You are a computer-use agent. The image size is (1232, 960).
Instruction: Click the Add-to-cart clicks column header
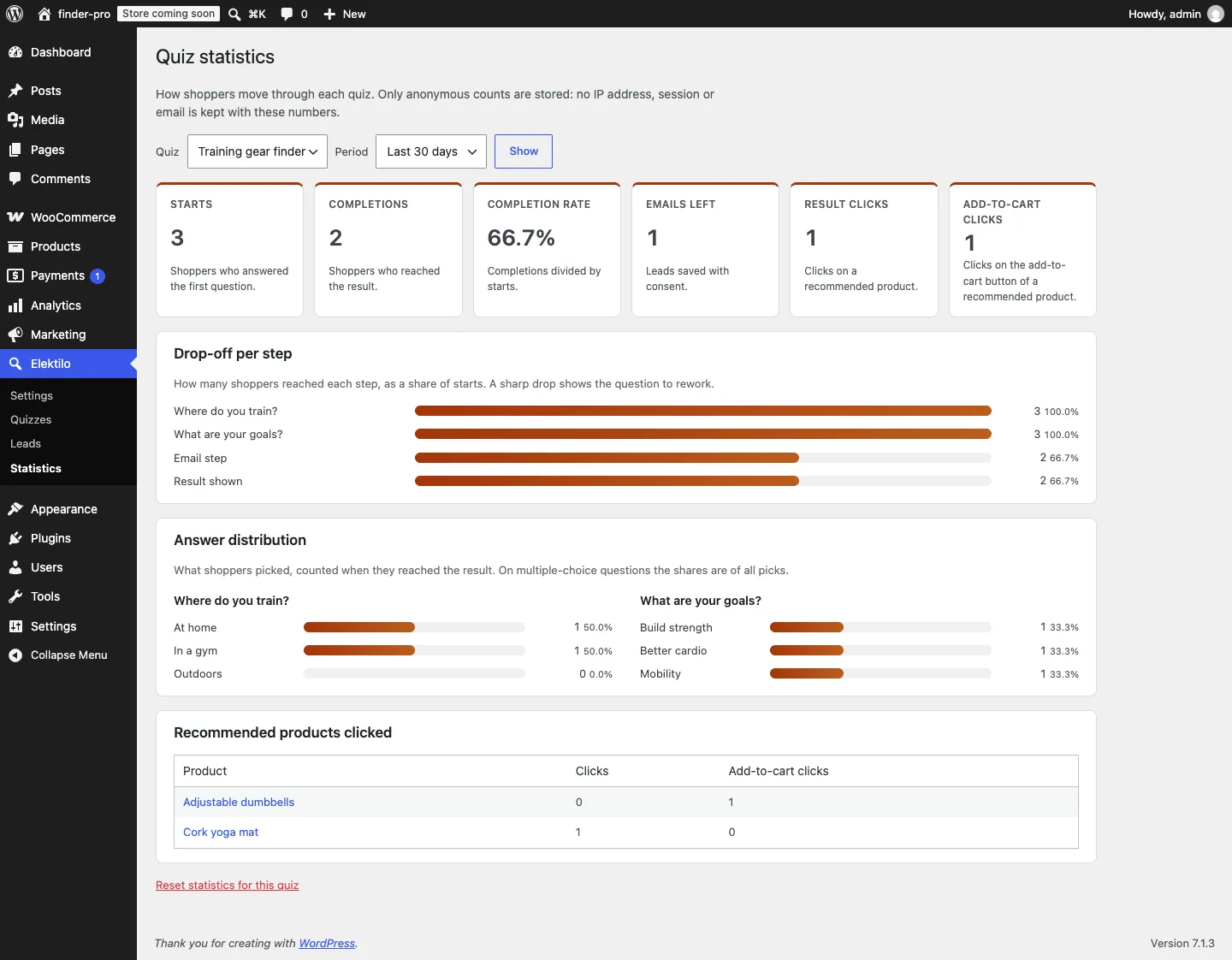[779, 771]
